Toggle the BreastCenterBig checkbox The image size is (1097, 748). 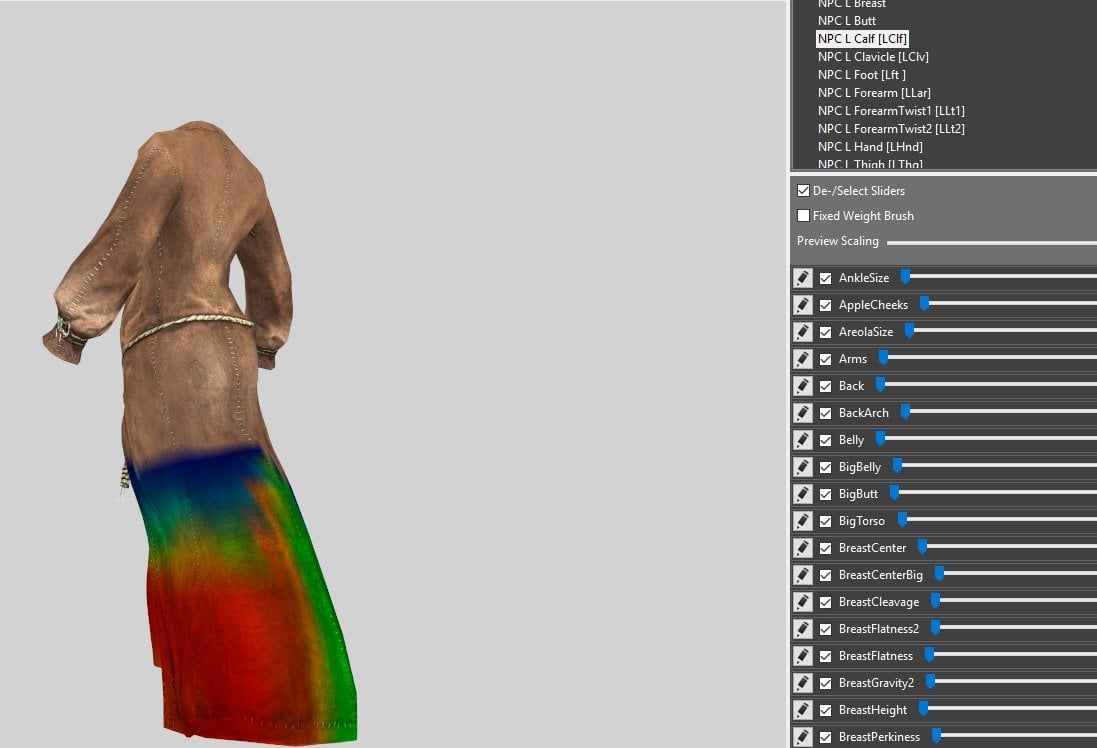pos(826,575)
